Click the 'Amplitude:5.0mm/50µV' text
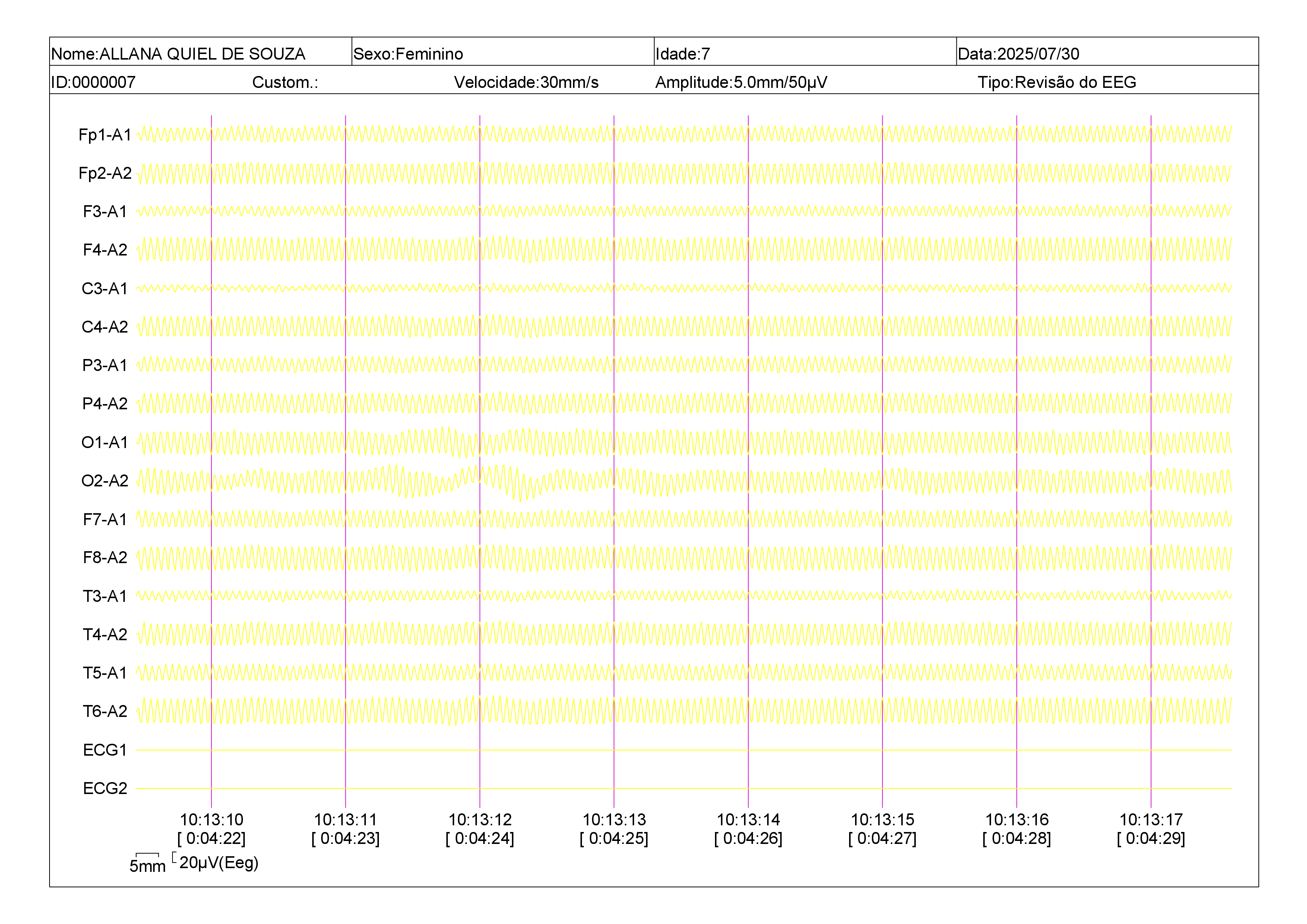1307x924 pixels. 741,83
